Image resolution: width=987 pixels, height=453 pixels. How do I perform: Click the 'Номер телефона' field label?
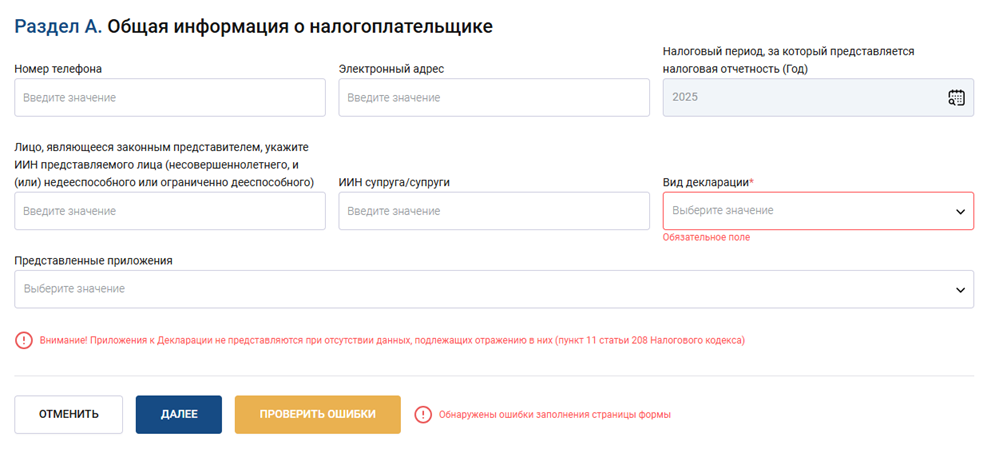(58, 69)
